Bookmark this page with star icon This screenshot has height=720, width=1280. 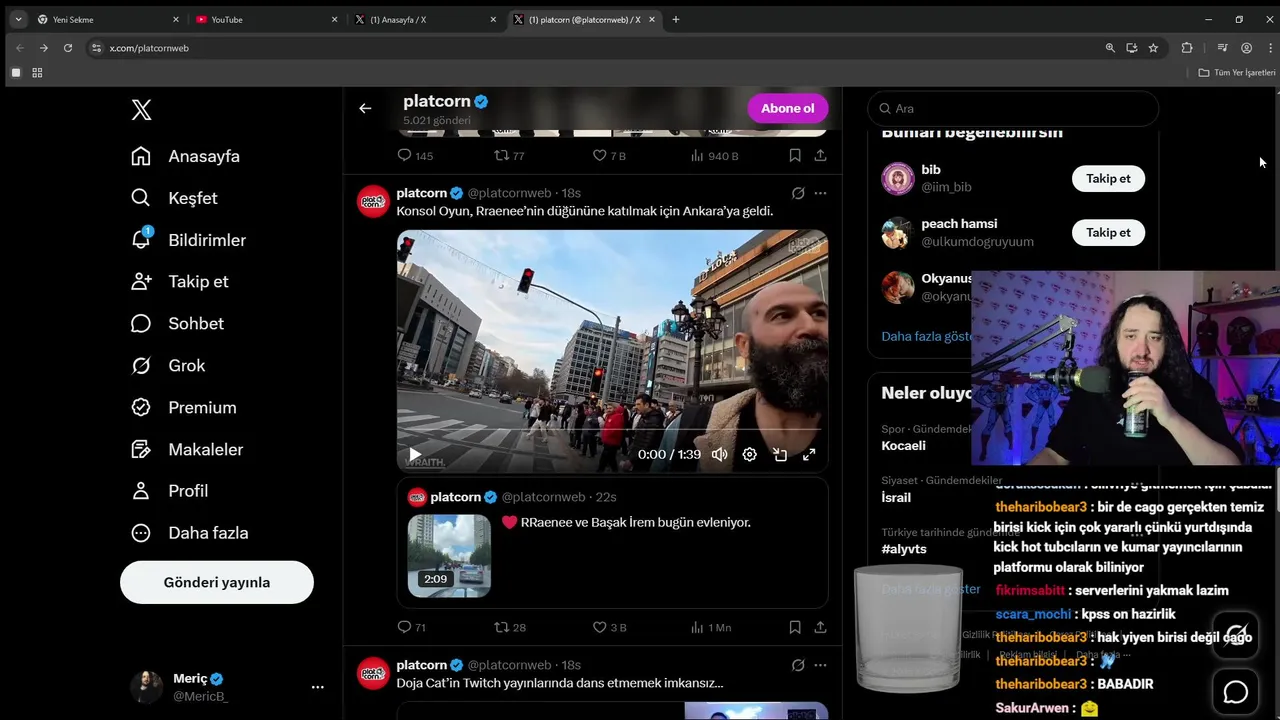tap(1153, 48)
